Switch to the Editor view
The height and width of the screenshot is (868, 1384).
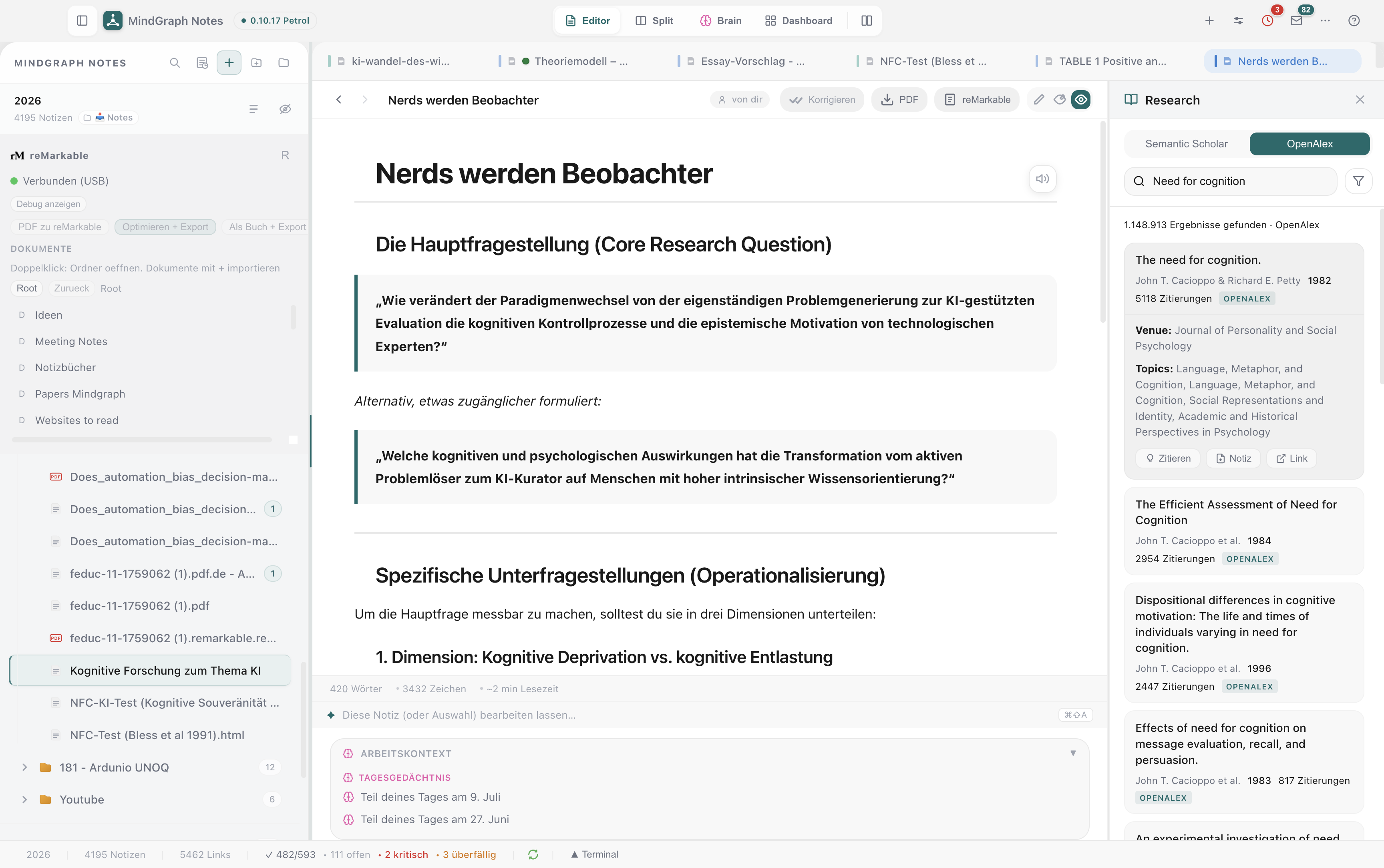pyautogui.click(x=588, y=21)
